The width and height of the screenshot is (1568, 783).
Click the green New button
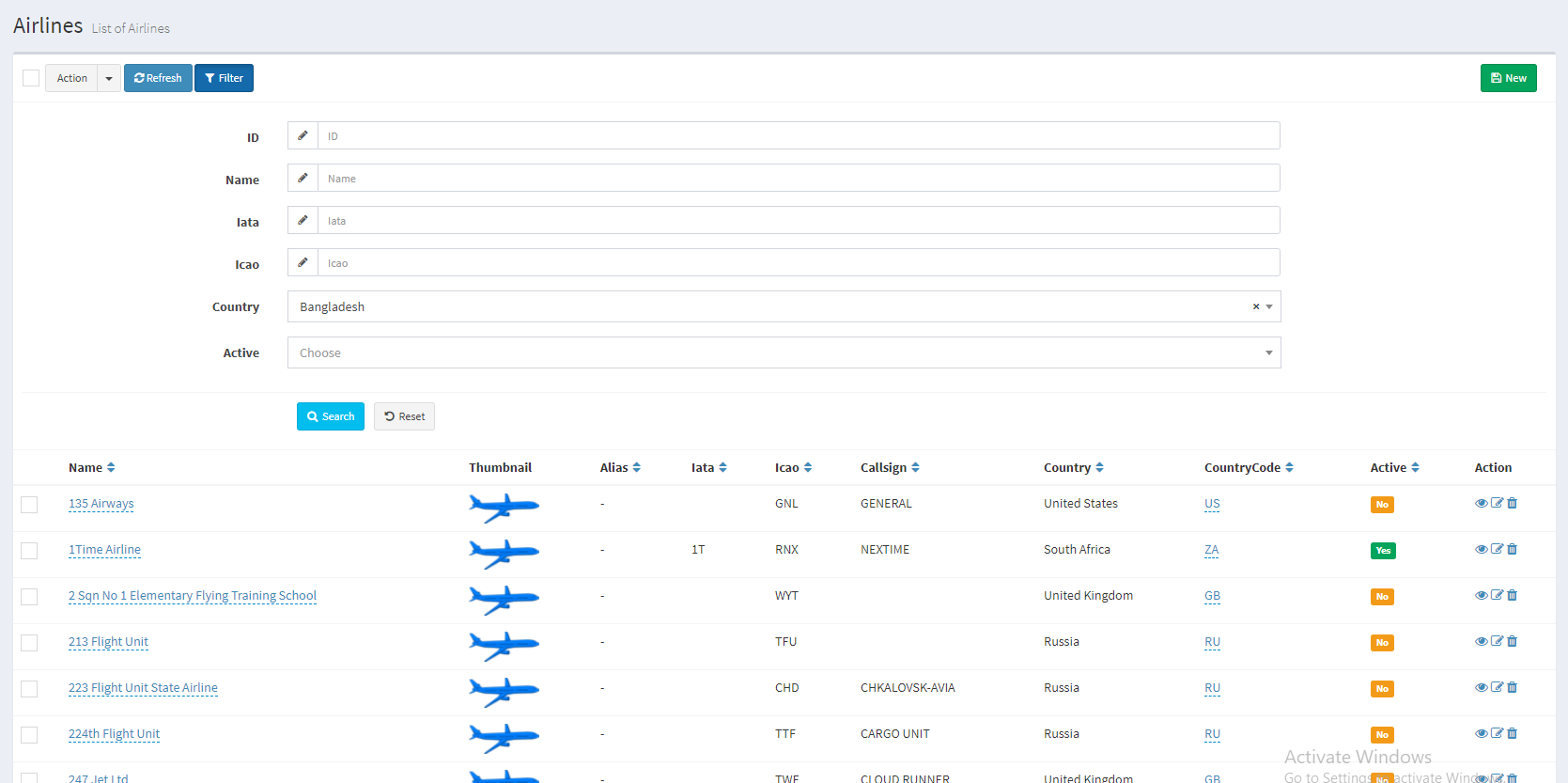1508,78
